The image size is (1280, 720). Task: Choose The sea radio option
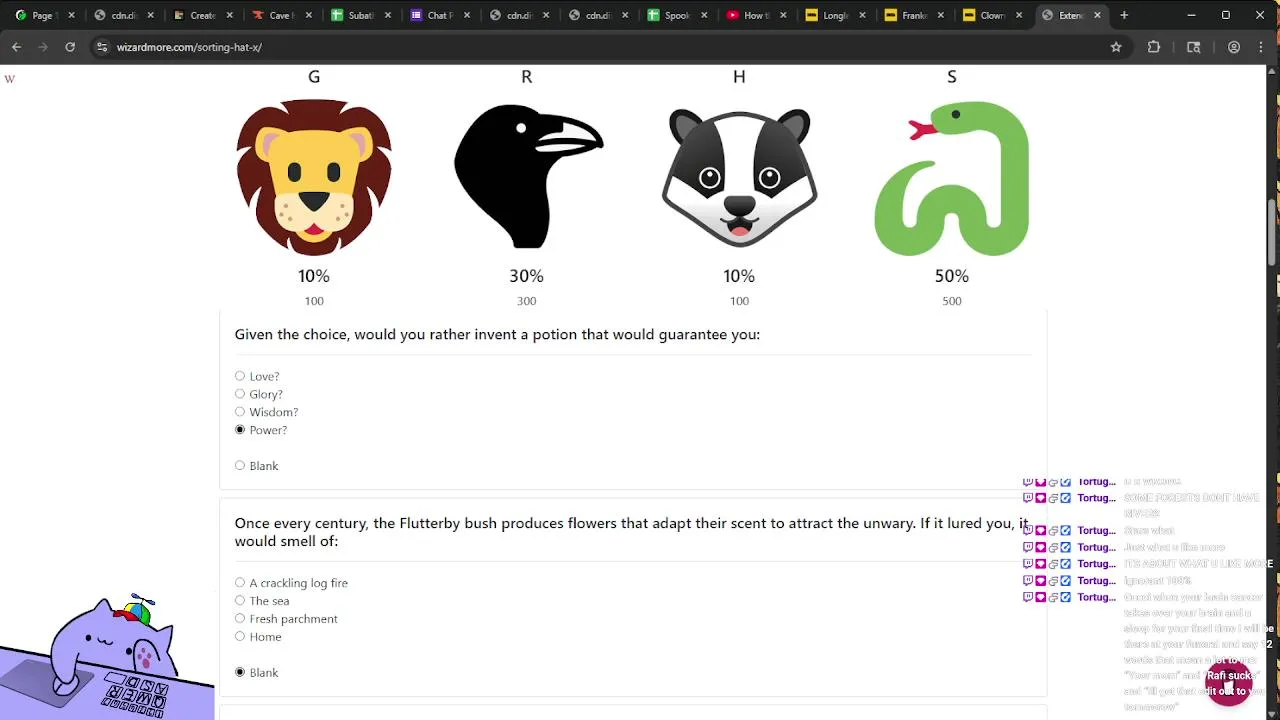tap(240, 601)
